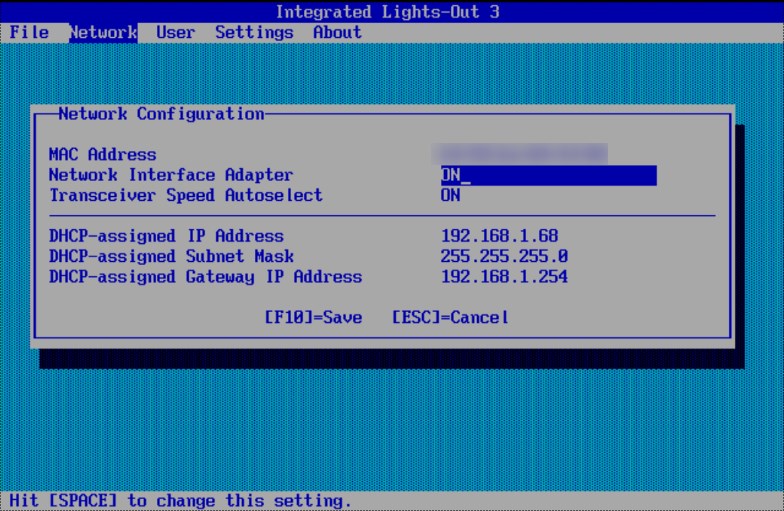784x511 pixels.
Task: Click the Transceiver Speed Autoselect label
Action: click(x=186, y=196)
